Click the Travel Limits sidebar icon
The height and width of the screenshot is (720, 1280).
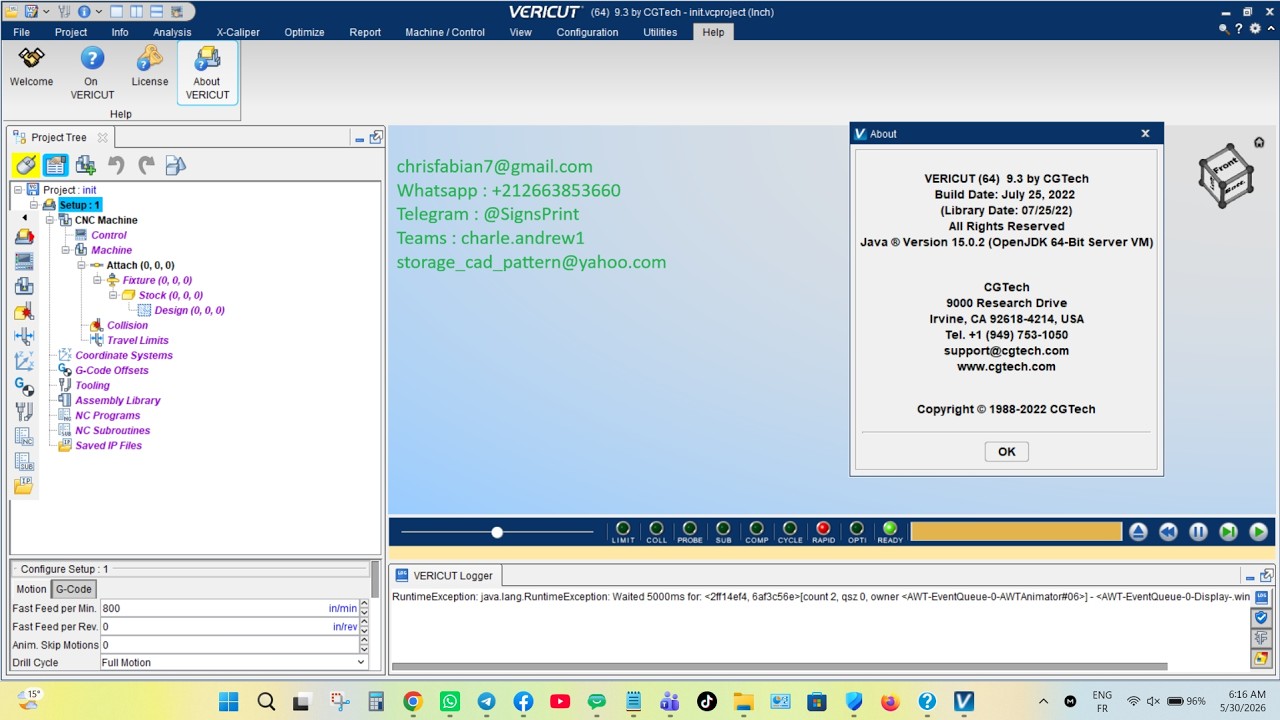(x=24, y=336)
